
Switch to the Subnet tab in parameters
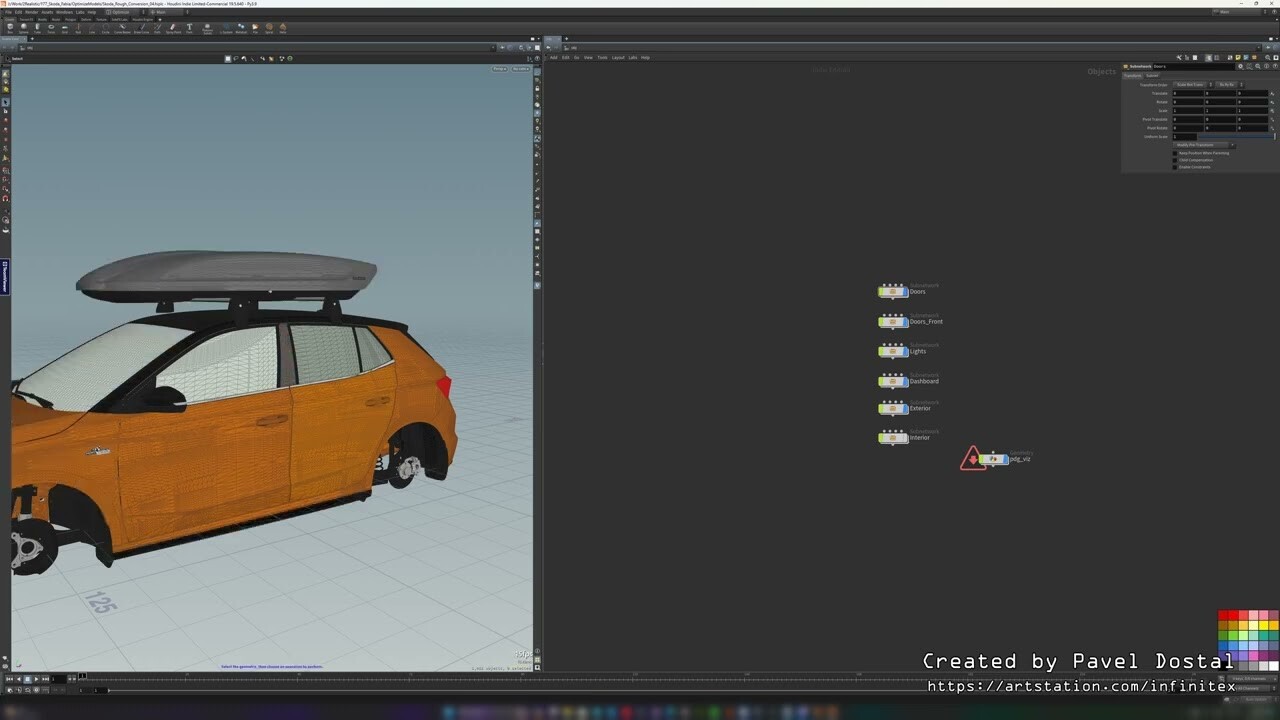pyautogui.click(x=1152, y=75)
